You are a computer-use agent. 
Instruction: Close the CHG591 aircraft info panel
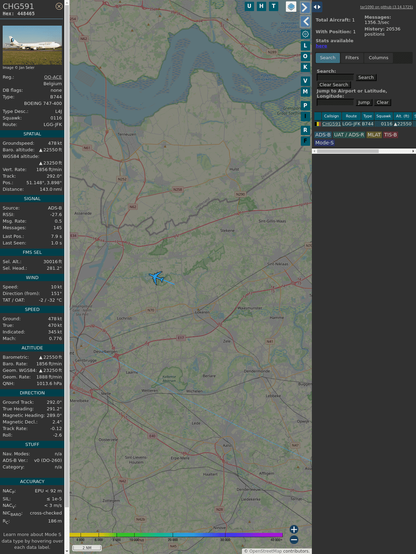point(59,6)
